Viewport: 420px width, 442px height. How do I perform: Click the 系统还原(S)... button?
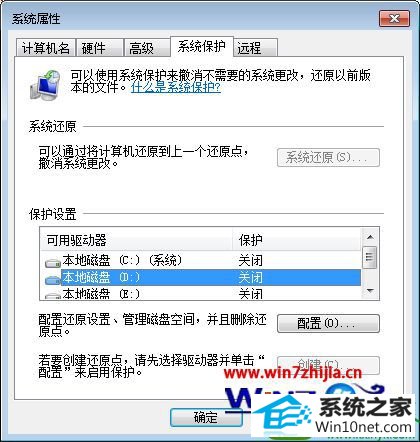pos(328,157)
